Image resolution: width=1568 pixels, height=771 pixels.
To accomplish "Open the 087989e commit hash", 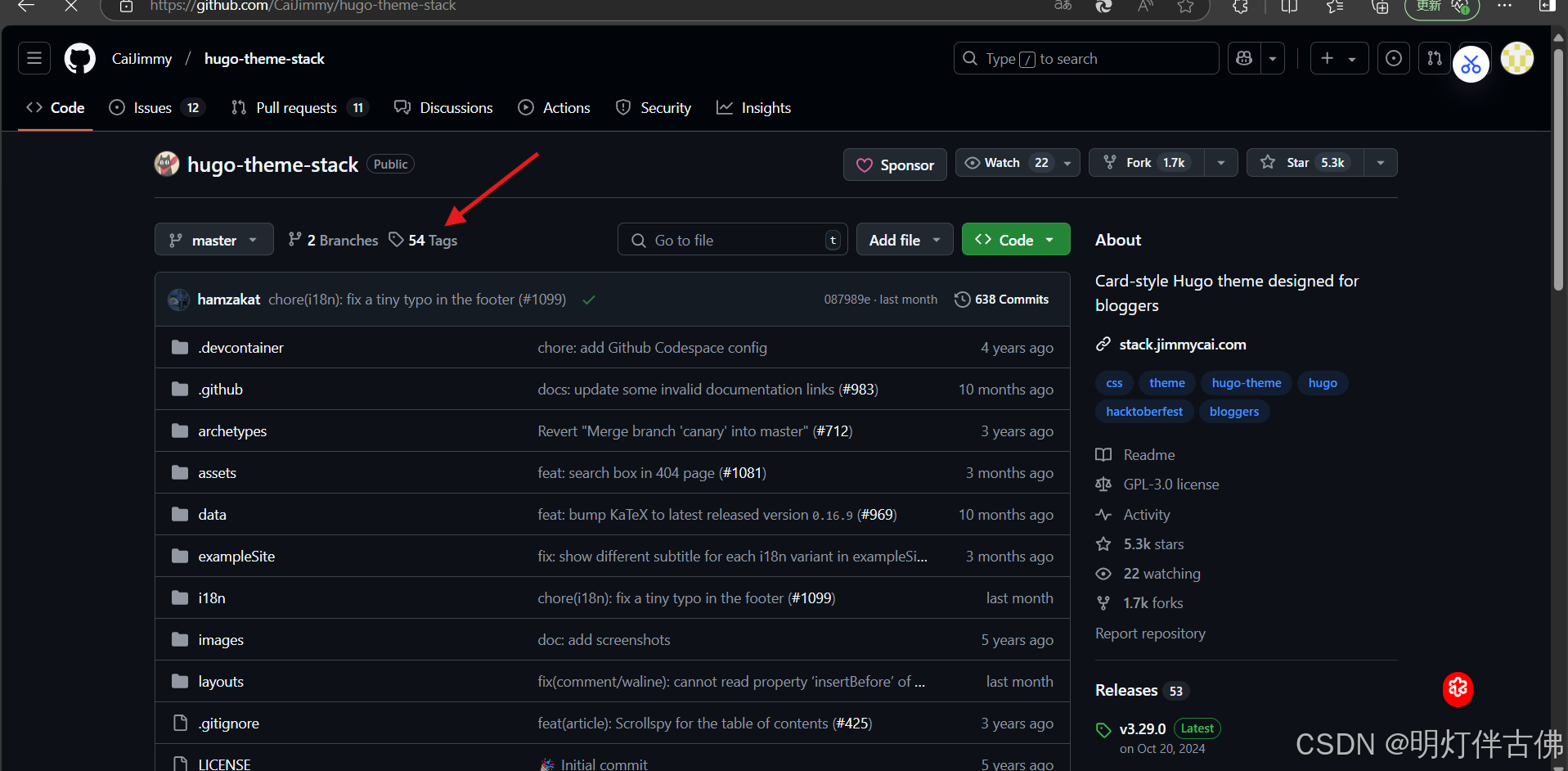I will [x=847, y=300].
